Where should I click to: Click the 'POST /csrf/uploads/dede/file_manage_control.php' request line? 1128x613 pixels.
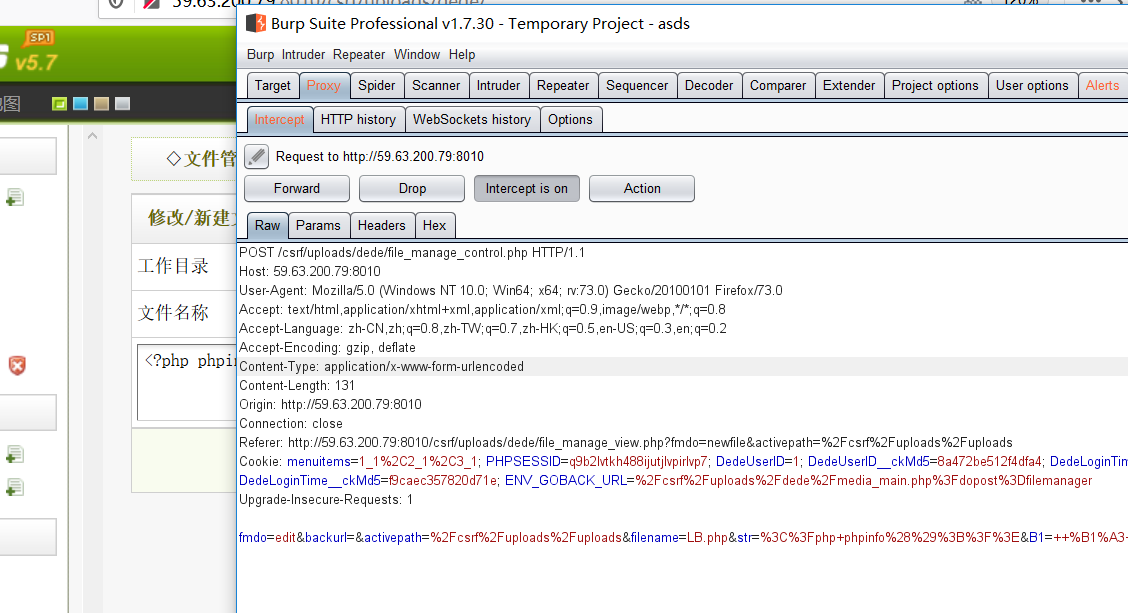tap(412, 253)
